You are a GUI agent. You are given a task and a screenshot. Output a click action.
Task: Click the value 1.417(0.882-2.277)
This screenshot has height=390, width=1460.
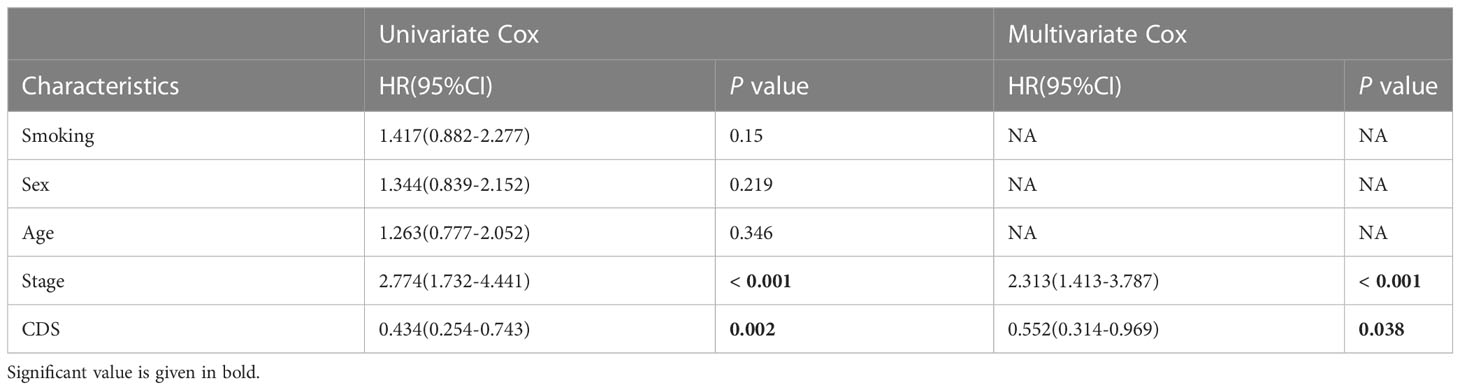tap(454, 137)
